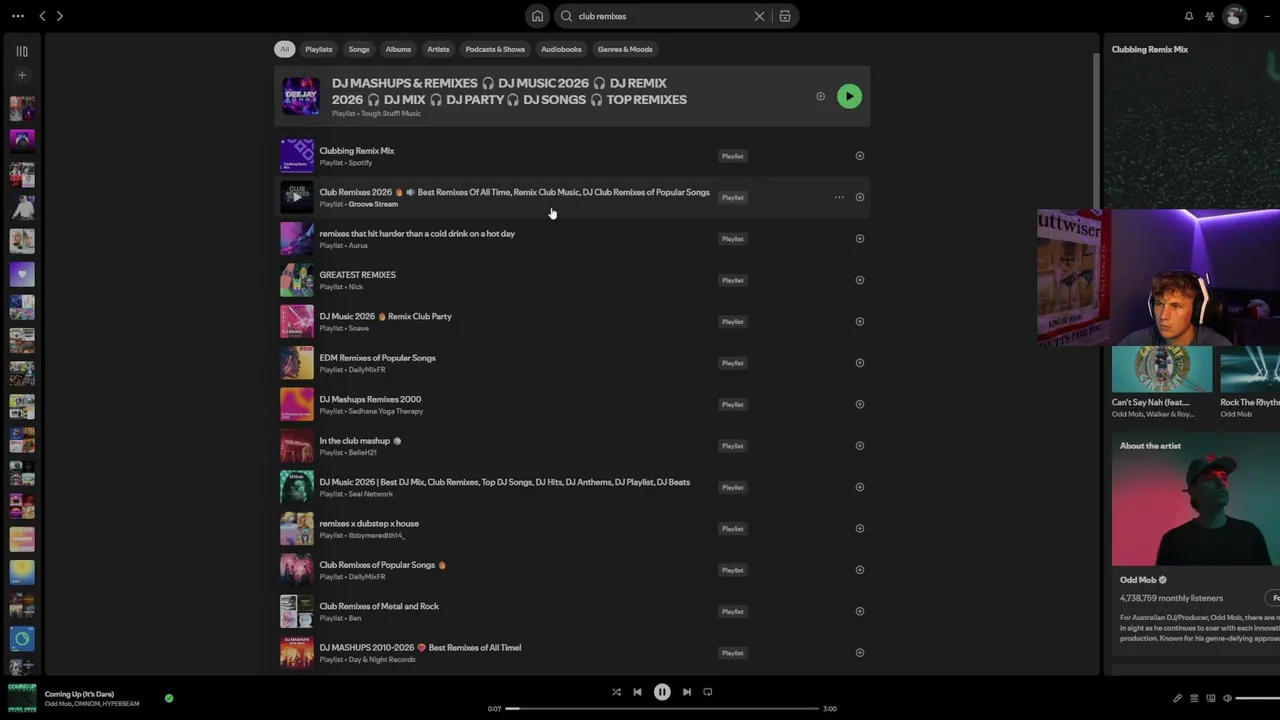Open Liked Songs purple heart in sidebar
The height and width of the screenshot is (720, 1280).
click(22, 274)
